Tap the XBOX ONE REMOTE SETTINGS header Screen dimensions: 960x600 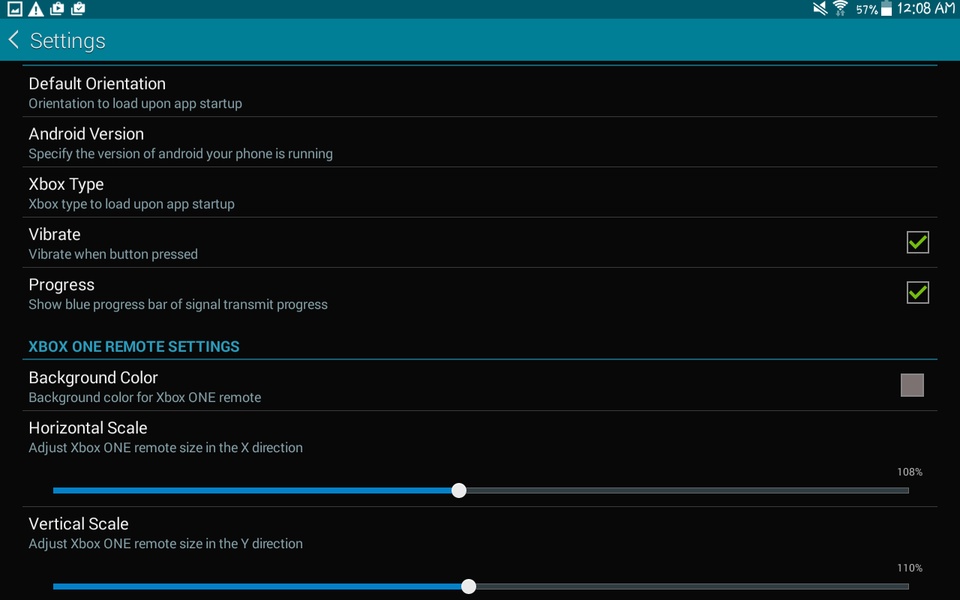point(134,347)
